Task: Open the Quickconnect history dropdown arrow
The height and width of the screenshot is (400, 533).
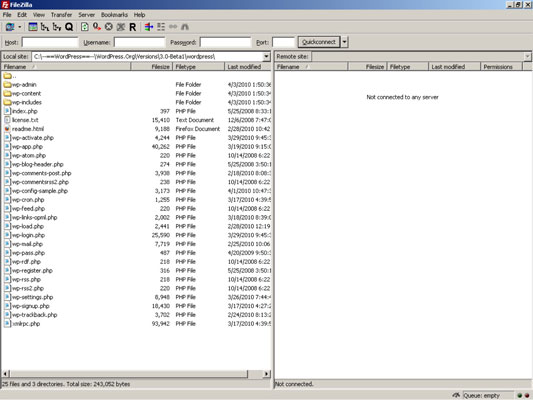Action: click(345, 42)
